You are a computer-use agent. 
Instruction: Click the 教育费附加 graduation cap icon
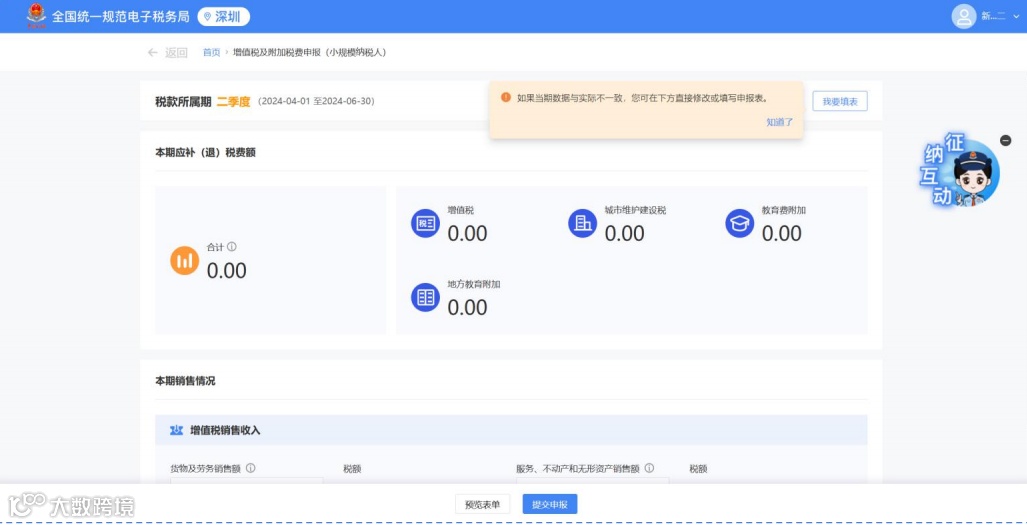(x=739, y=223)
